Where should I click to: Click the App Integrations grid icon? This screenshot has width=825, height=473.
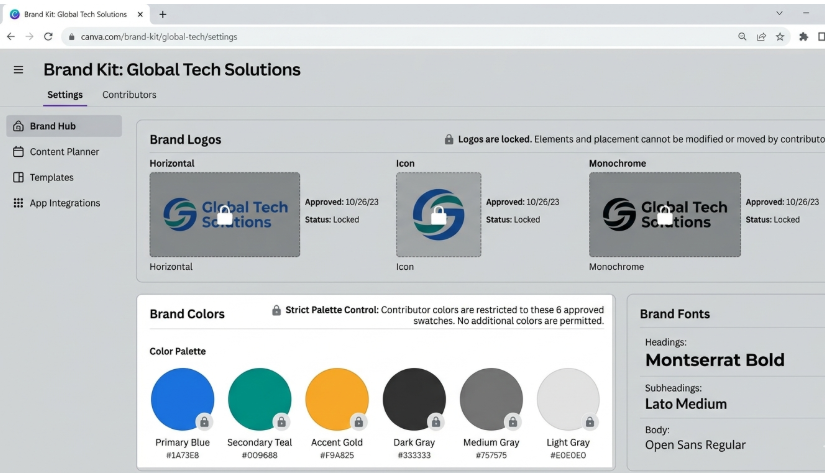pos(18,203)
